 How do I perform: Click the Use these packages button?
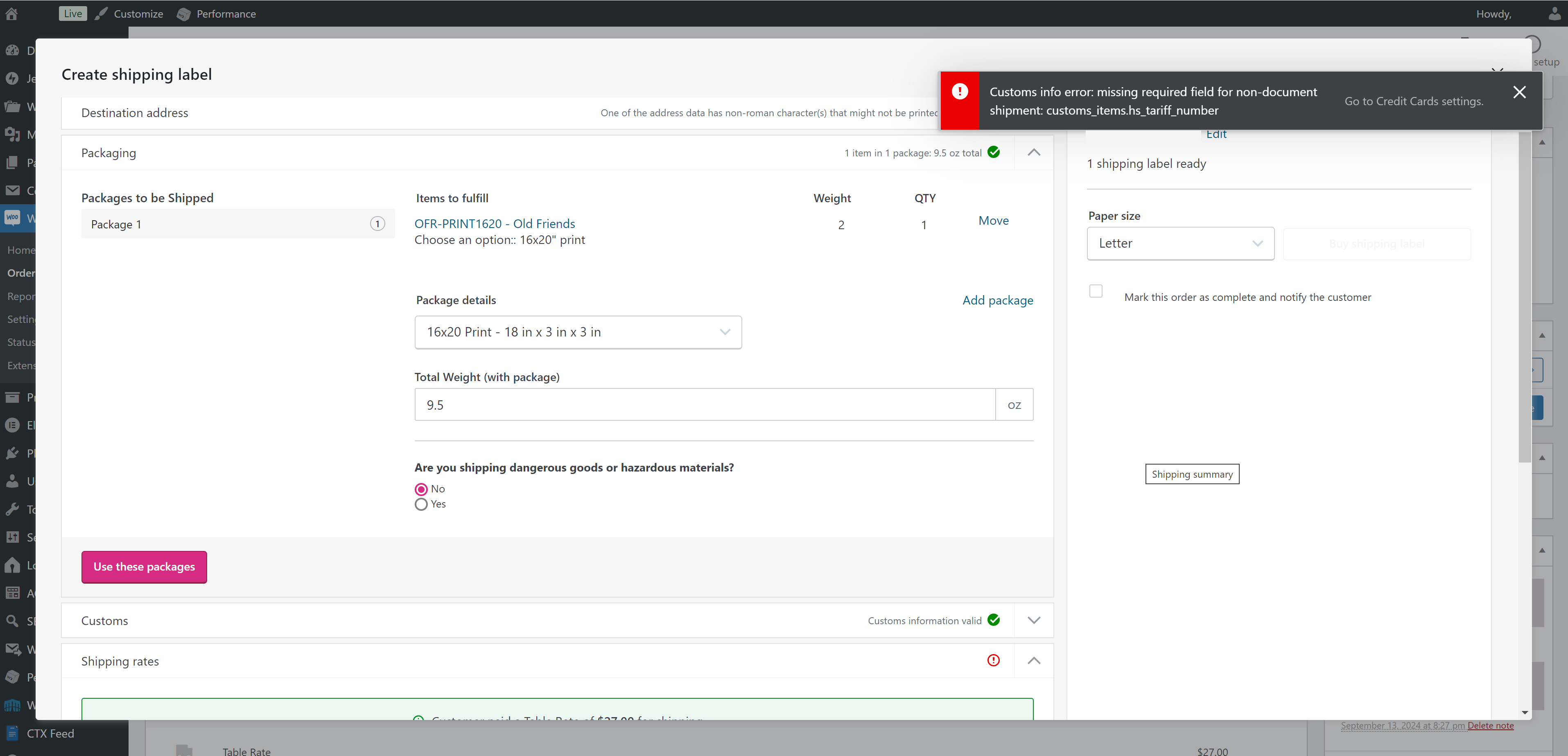(x=144, y=567)
